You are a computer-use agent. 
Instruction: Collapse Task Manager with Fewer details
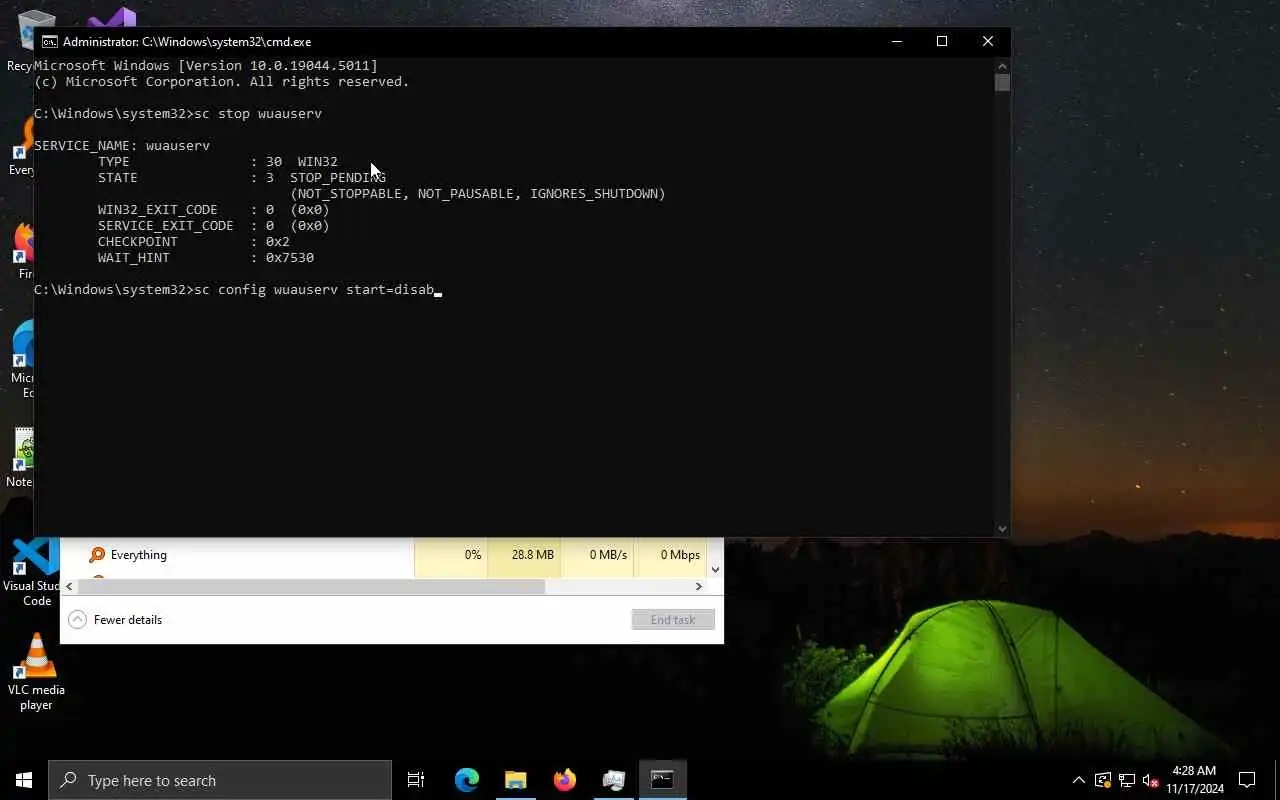click(x=115, y=620)
